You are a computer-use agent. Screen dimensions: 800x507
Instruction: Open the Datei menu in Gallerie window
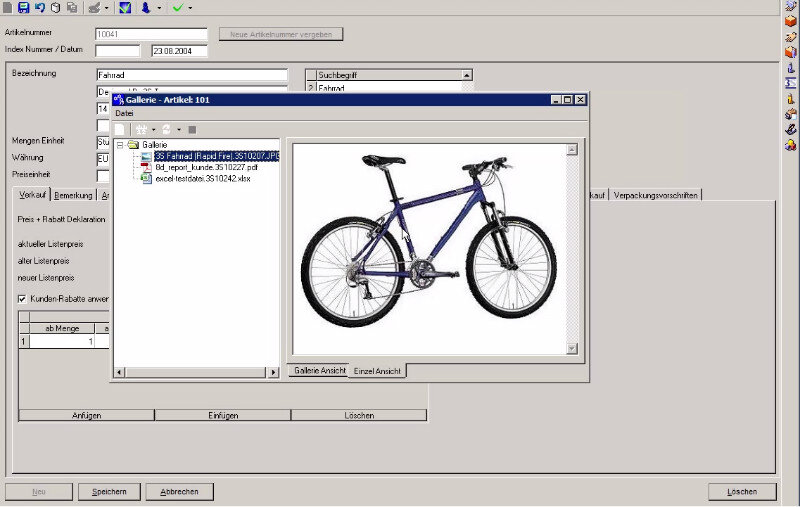coord(125,113)
